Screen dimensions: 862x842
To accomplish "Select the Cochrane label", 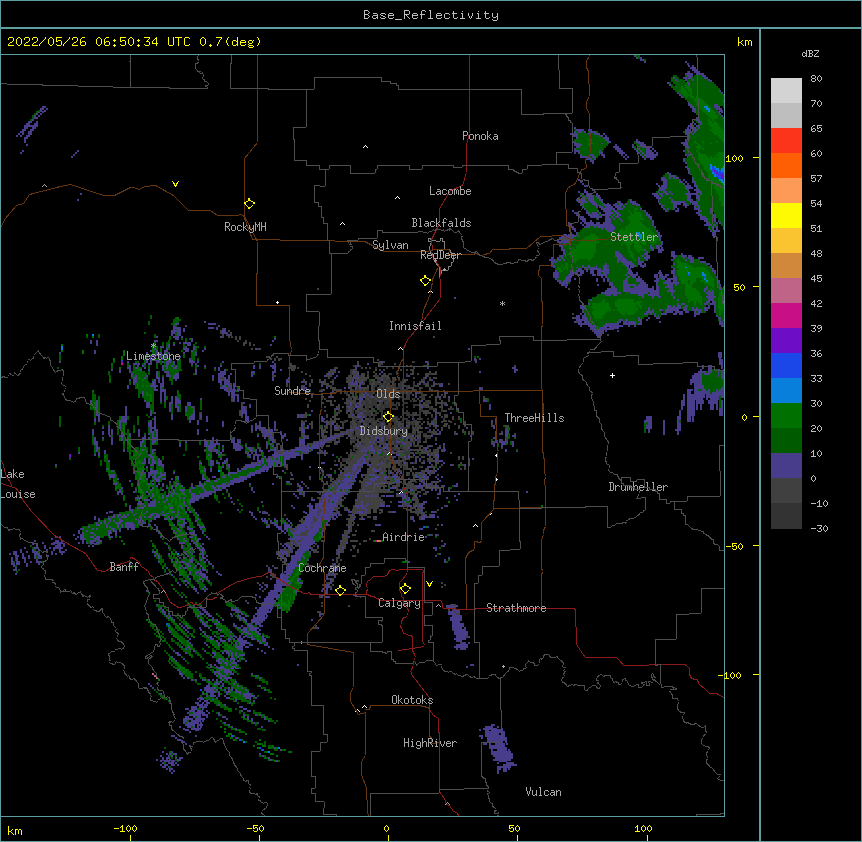I will tap(322, 568).
